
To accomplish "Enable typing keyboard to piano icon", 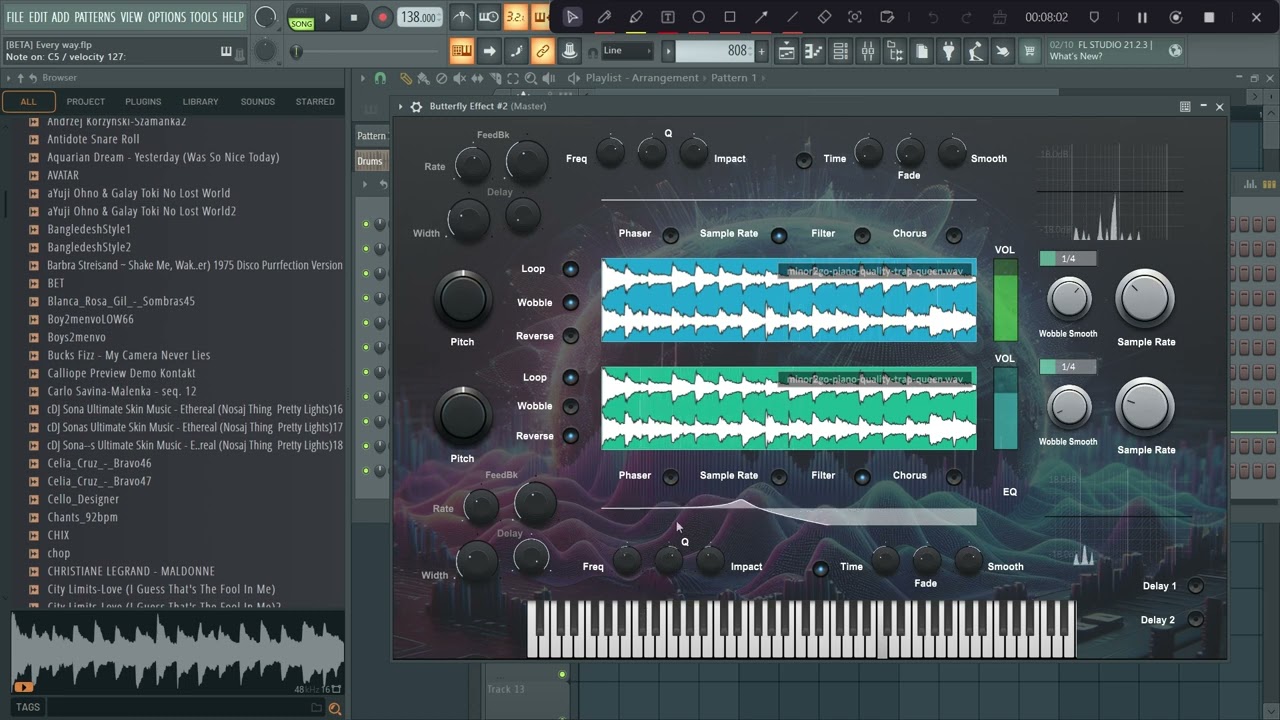I will (461, 51).
